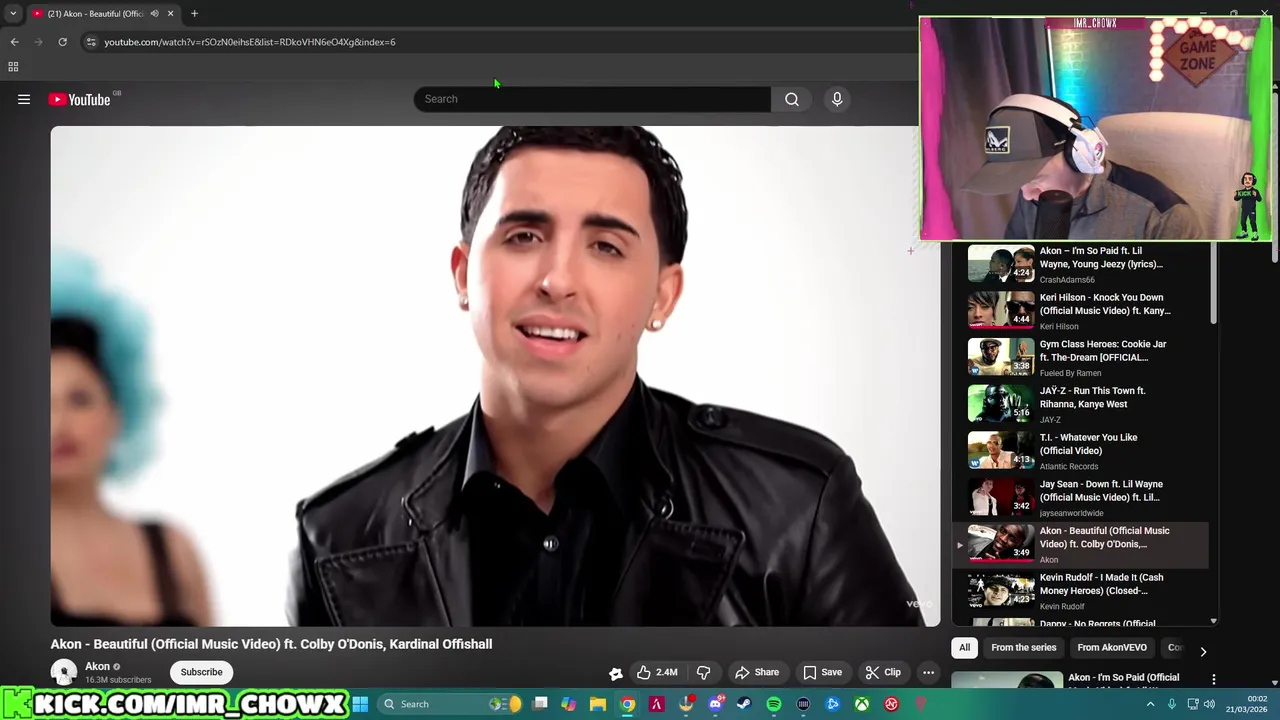Screen dimensions: 1280x720
Task: Open taskbar microphone tray icon
Action: click(x=1171, y=704)
